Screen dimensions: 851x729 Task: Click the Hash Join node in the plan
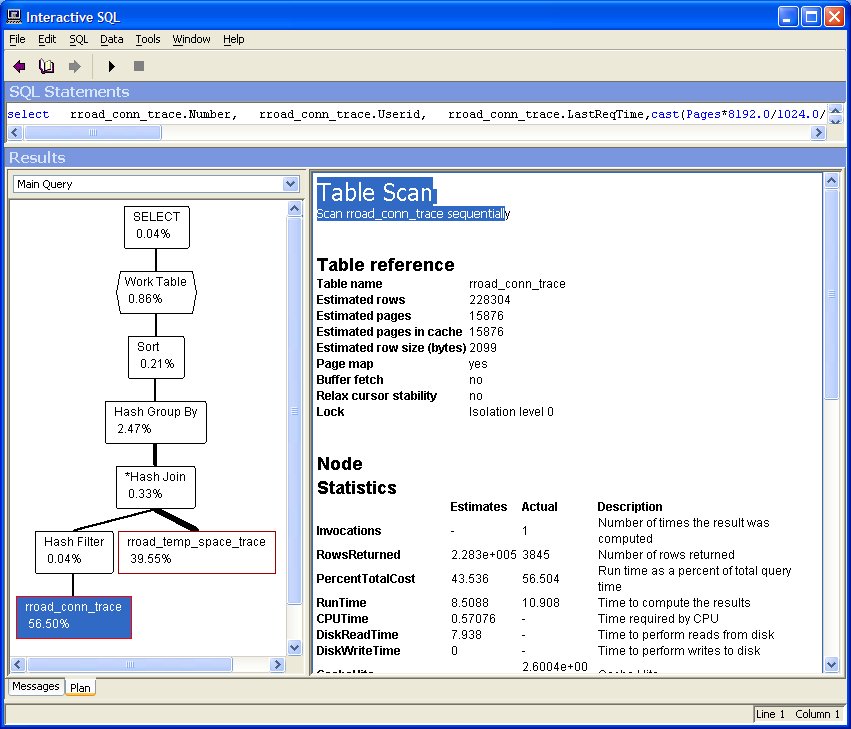pos(155,487)
